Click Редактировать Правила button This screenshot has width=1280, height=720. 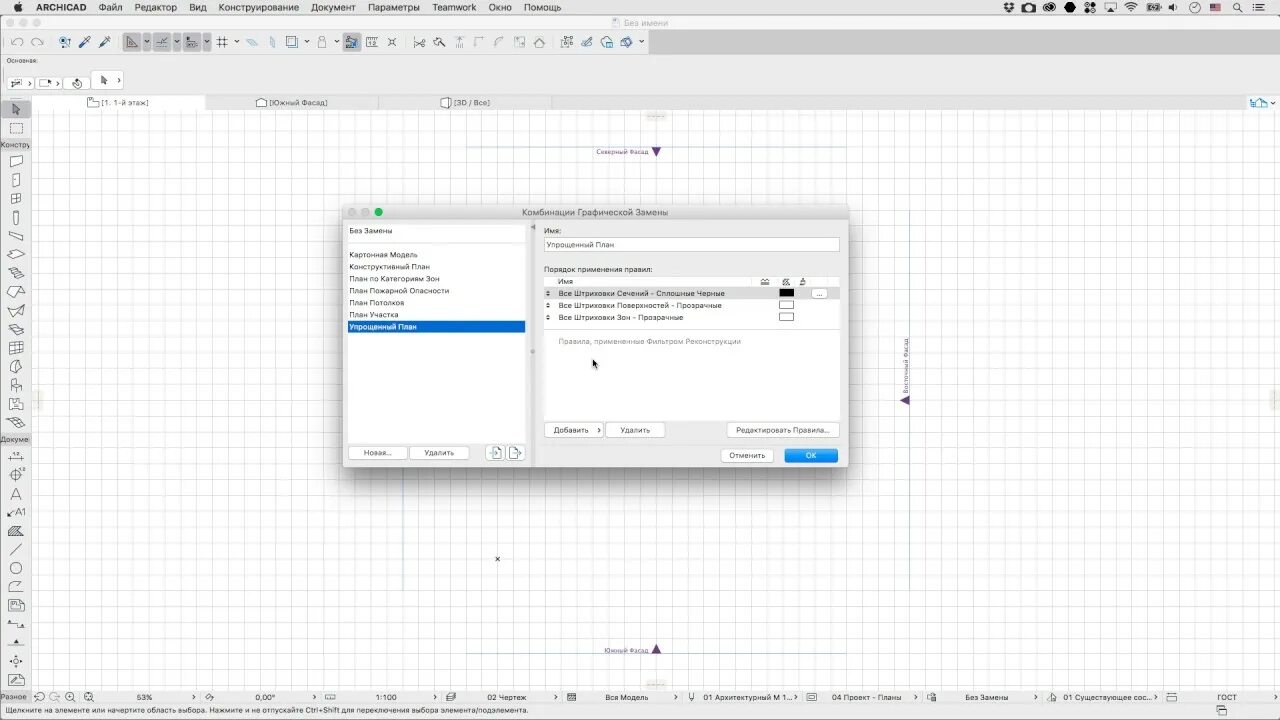tap(782, 430)
